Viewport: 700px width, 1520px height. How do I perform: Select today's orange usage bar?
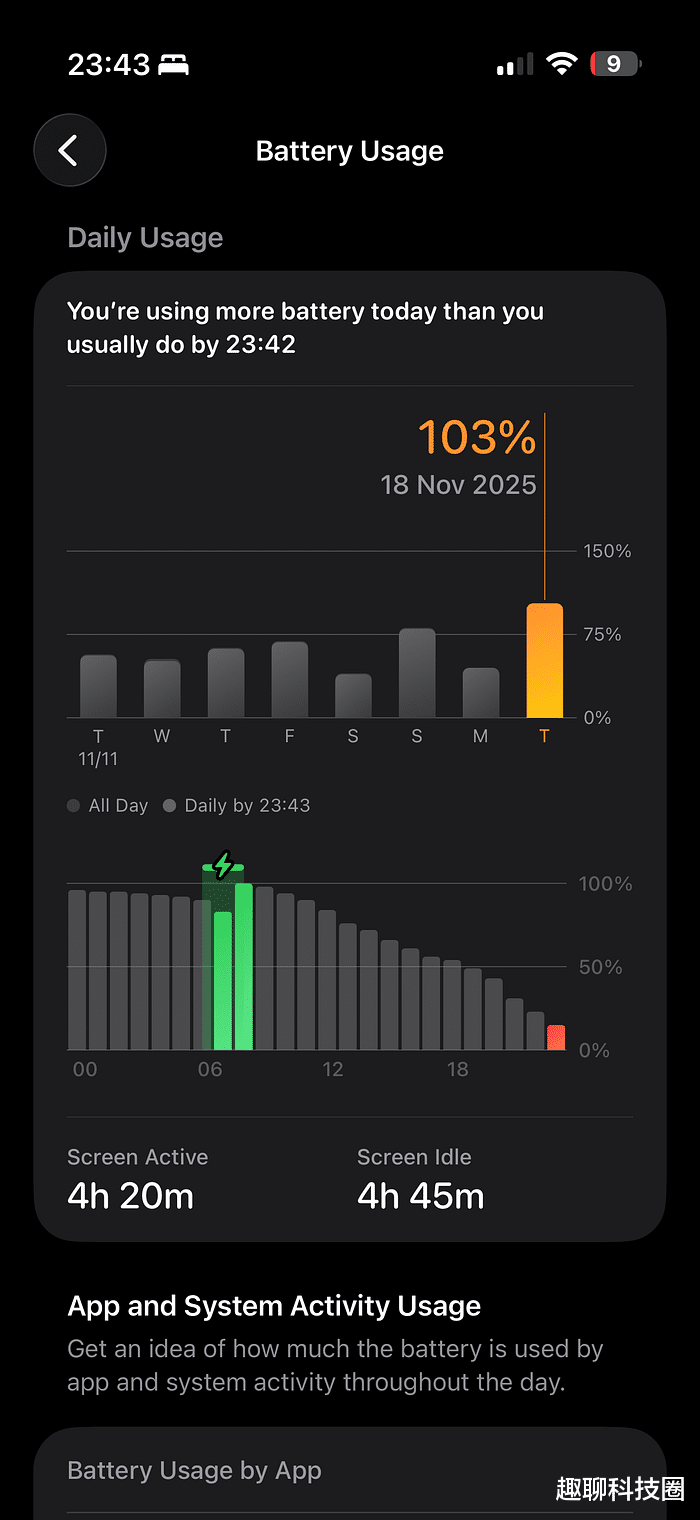coord(544,661)
